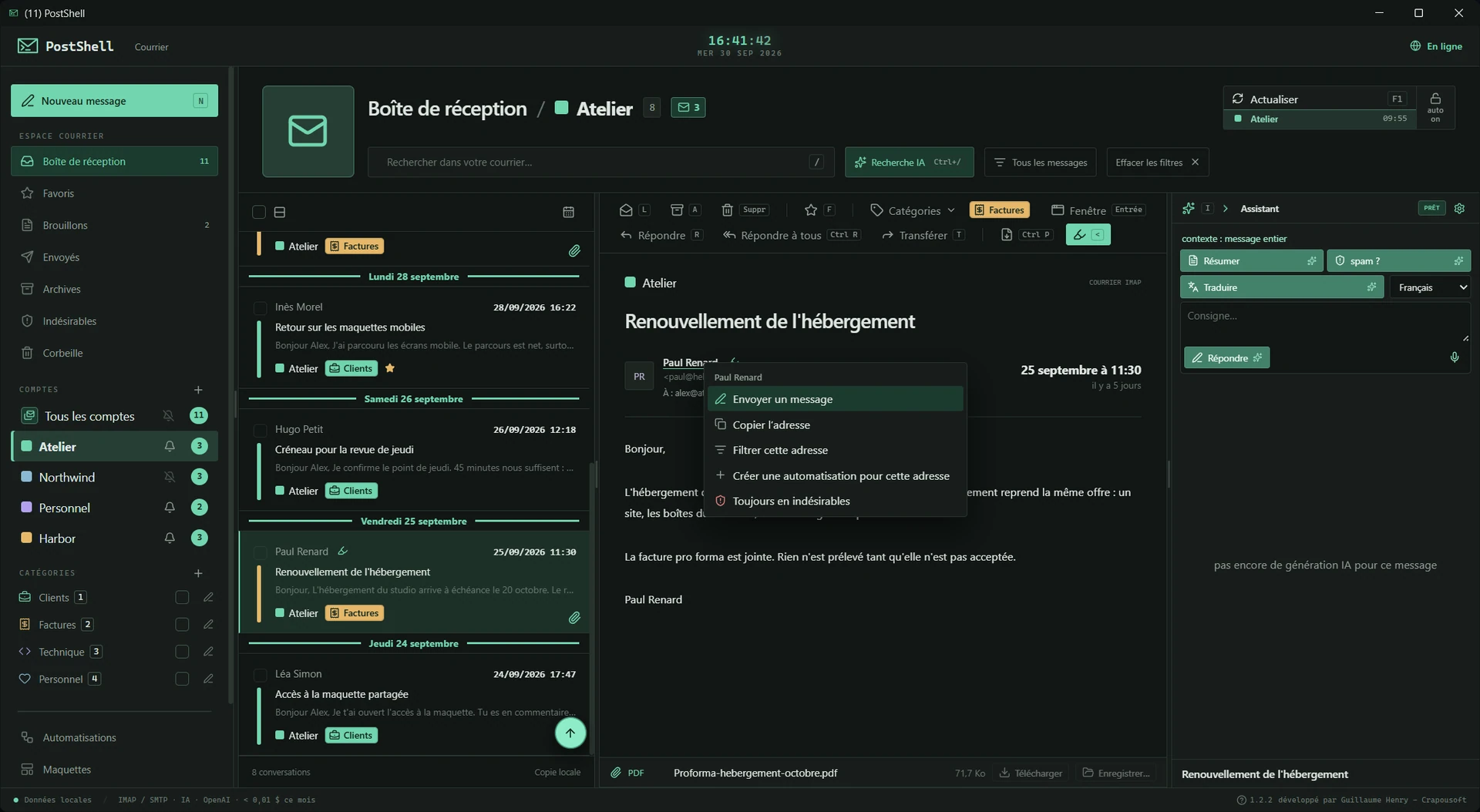Click the scroll-to-top arrow button
The width and height of the screenshot is (1480, 812).
point(570,733)
